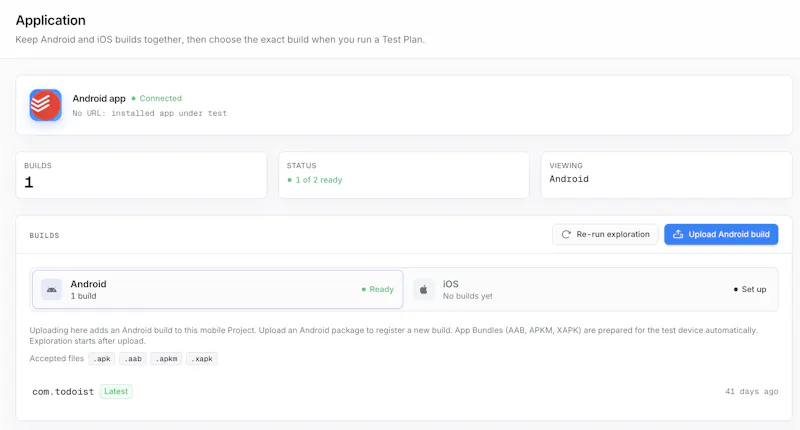800x430 pixels.
Task: Click the Viewing card showing Android
Action: pos(666,175)
